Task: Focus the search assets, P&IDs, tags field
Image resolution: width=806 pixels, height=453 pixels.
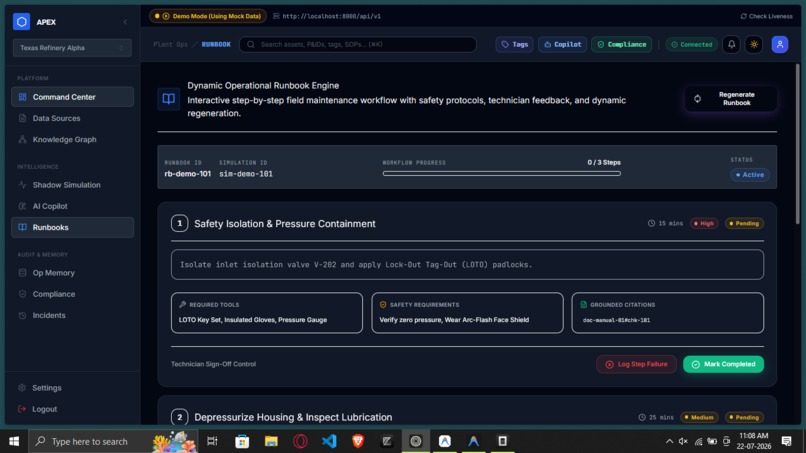Action: (x=358, y=44)
